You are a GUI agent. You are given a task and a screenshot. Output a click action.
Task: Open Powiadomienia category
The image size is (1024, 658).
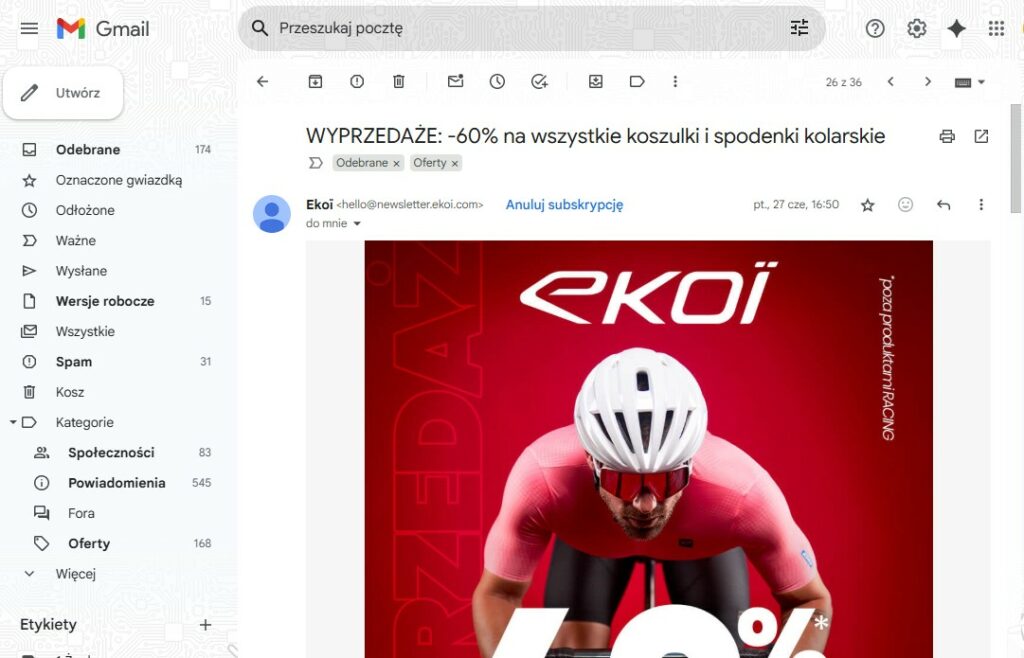(118, 483)
